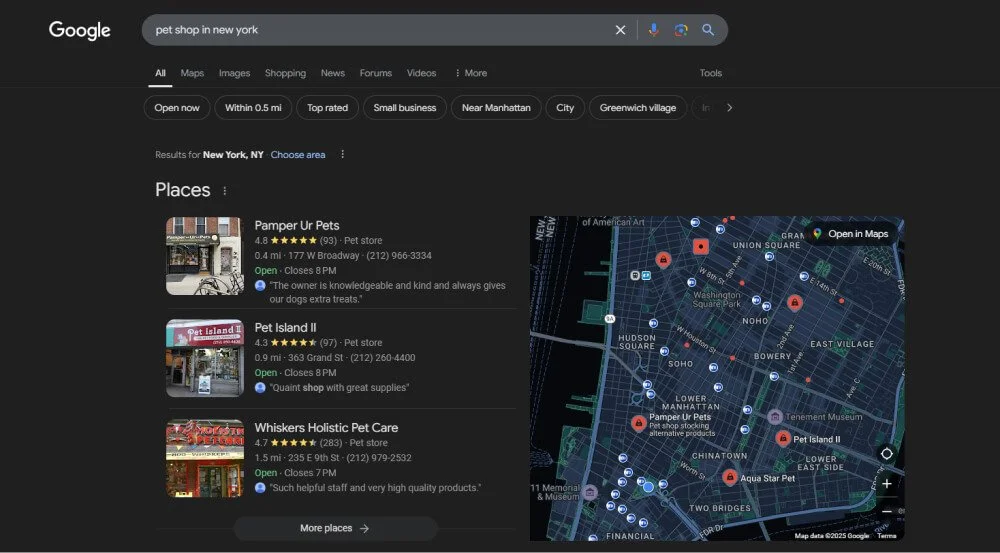Open options menu next to Choose area

(x=342, y=154)
